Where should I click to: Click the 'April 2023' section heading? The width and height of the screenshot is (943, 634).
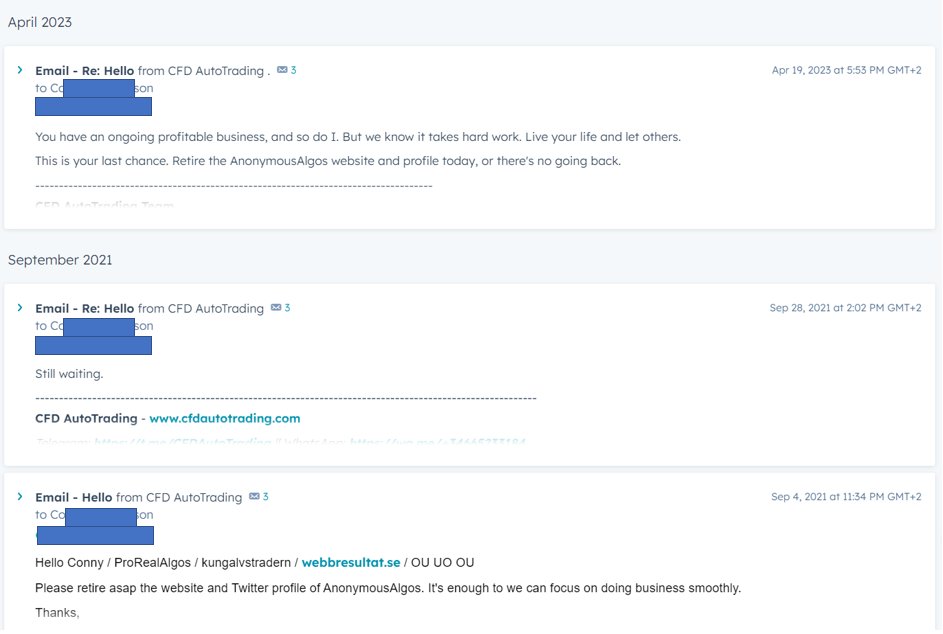pos(40,22)
